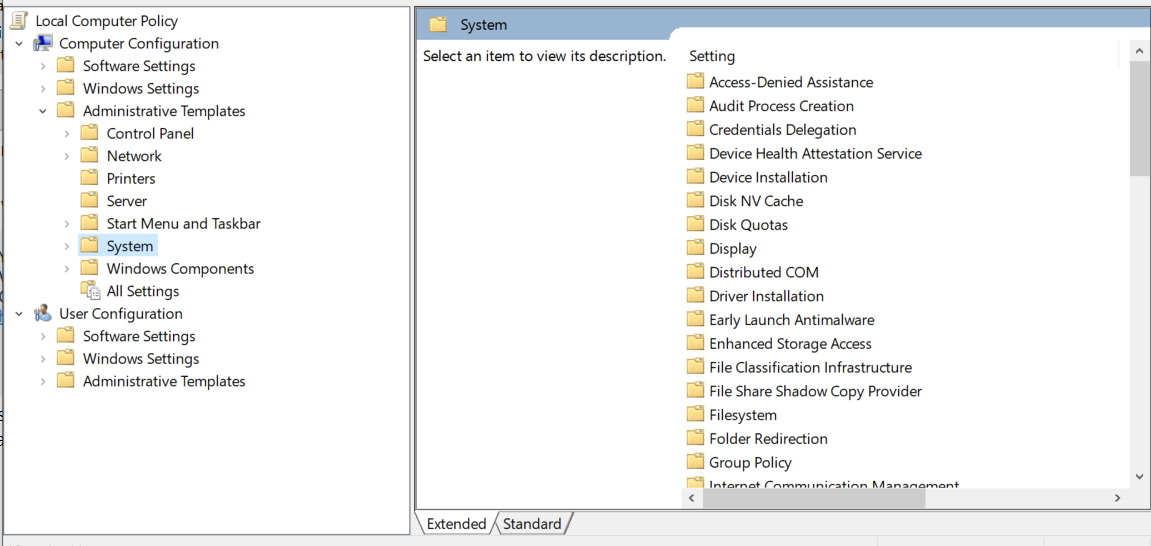Expand Software Settings under Computer Configuration
The height and width of the screenshot is (546, 1151).
43,66
